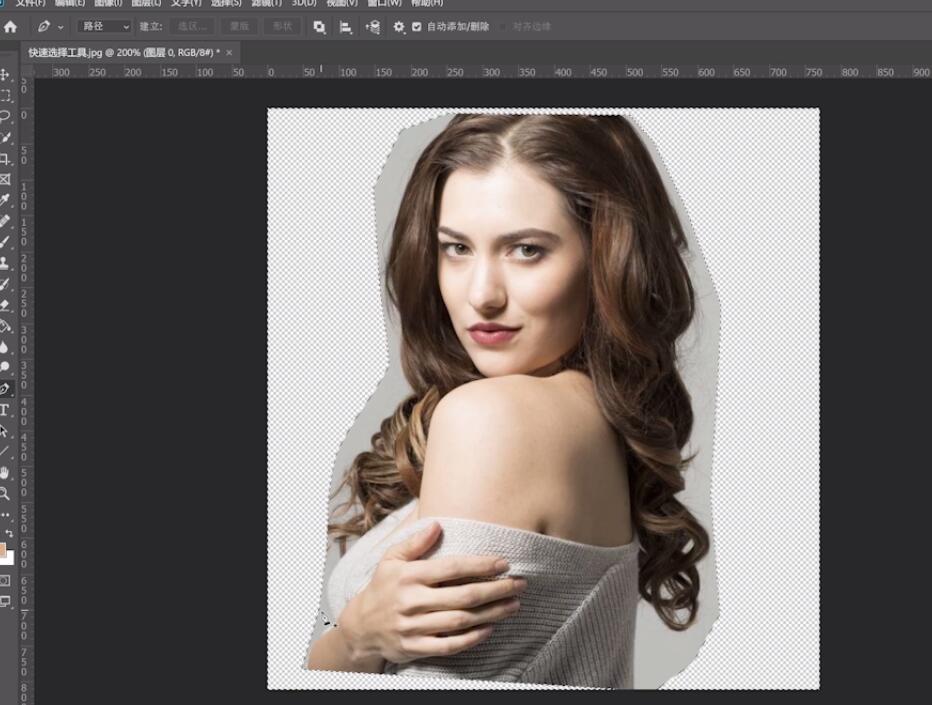Open the path arrangement options
The width and height of the screenshot is (932, 705).
[x=373, y=27]
